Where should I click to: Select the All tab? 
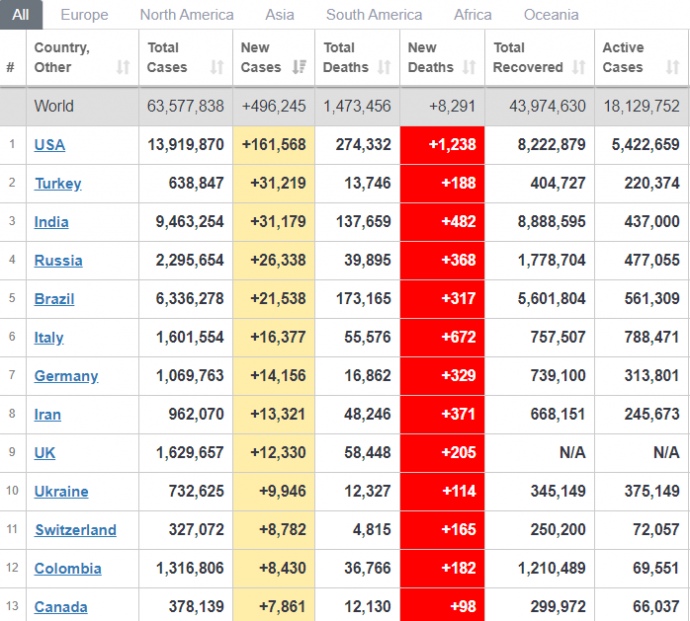pos(21,15)
